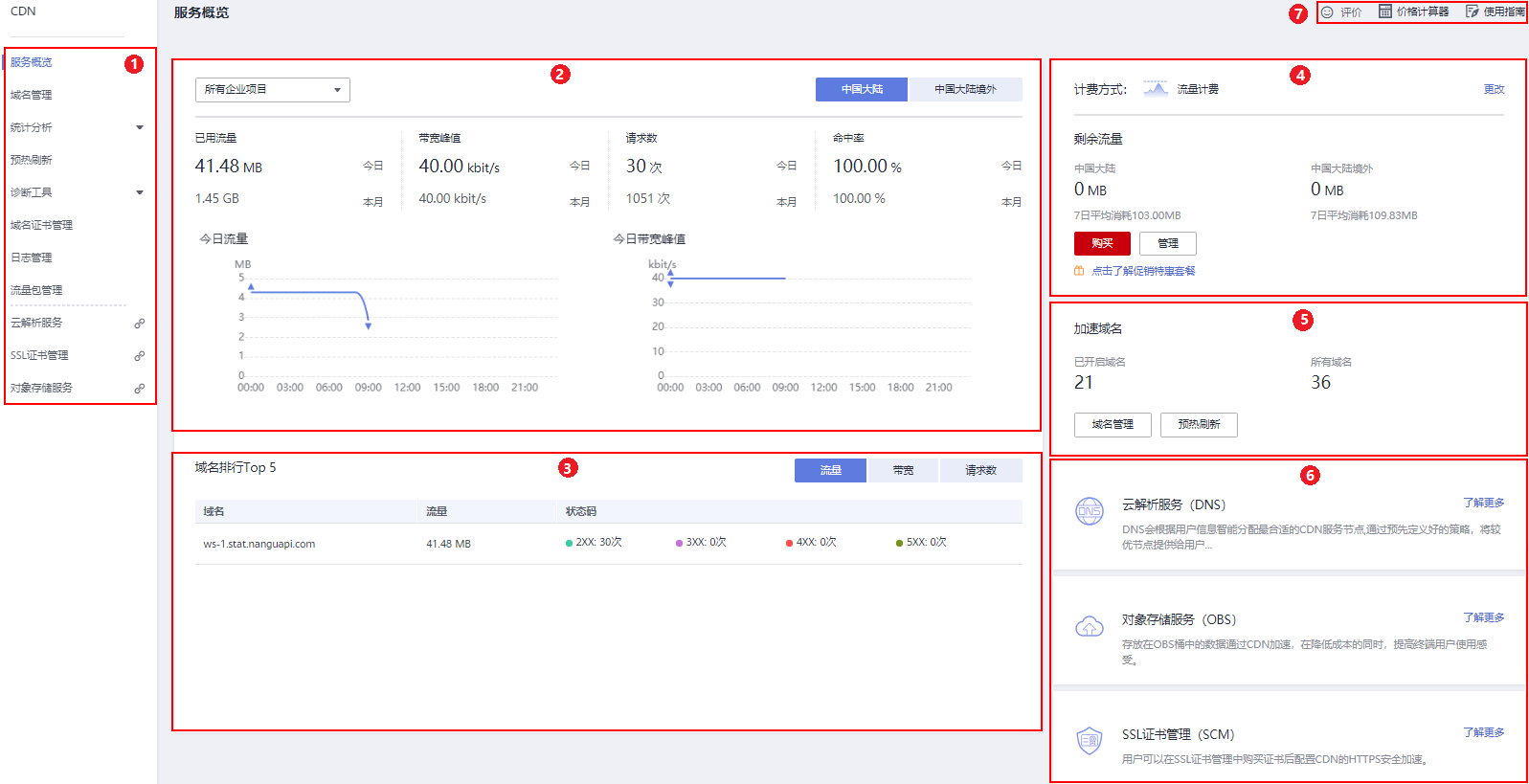
Task: Click the 流量 column header in table
Action: coord(437,511)
